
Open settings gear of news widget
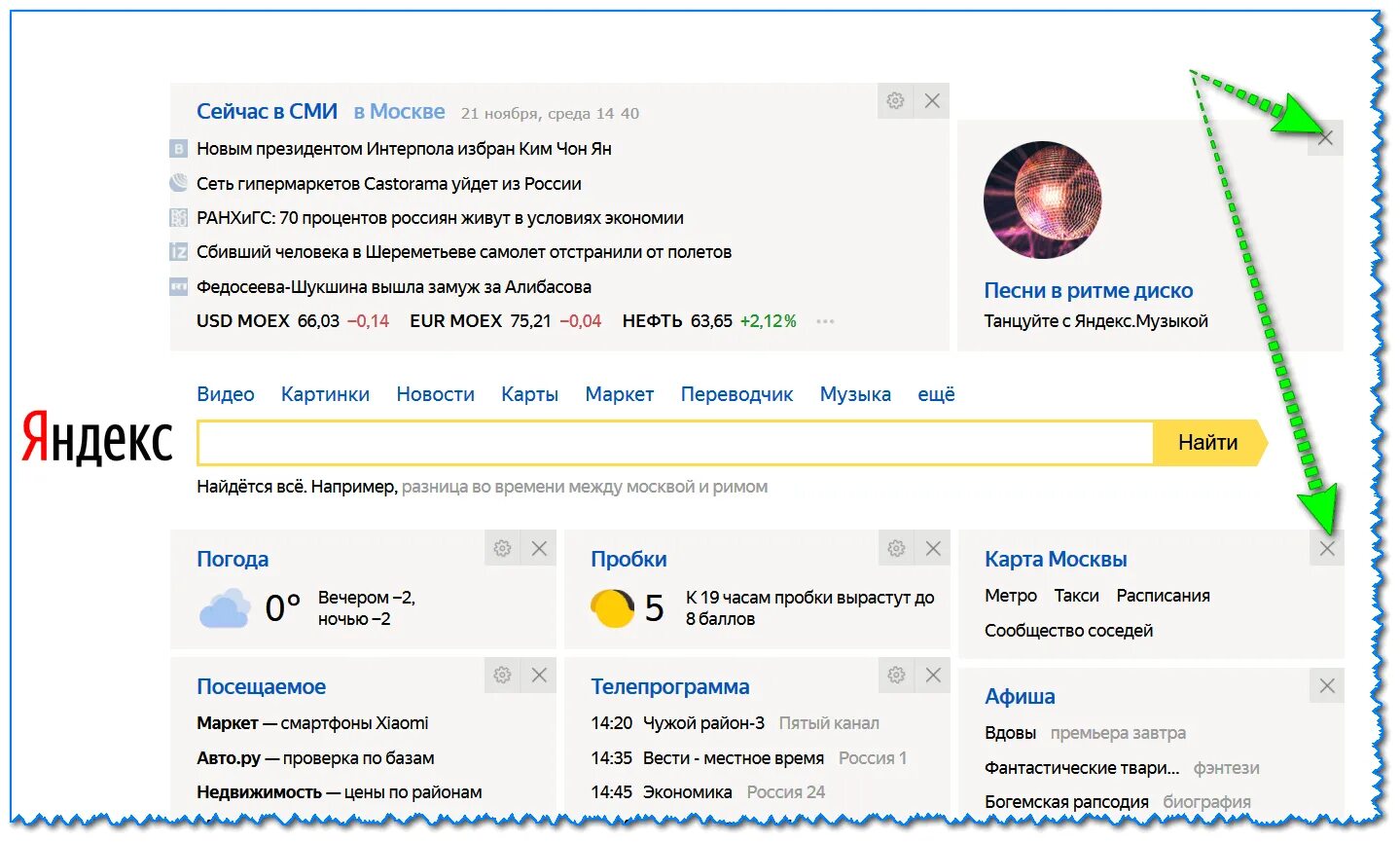(895, 100)
